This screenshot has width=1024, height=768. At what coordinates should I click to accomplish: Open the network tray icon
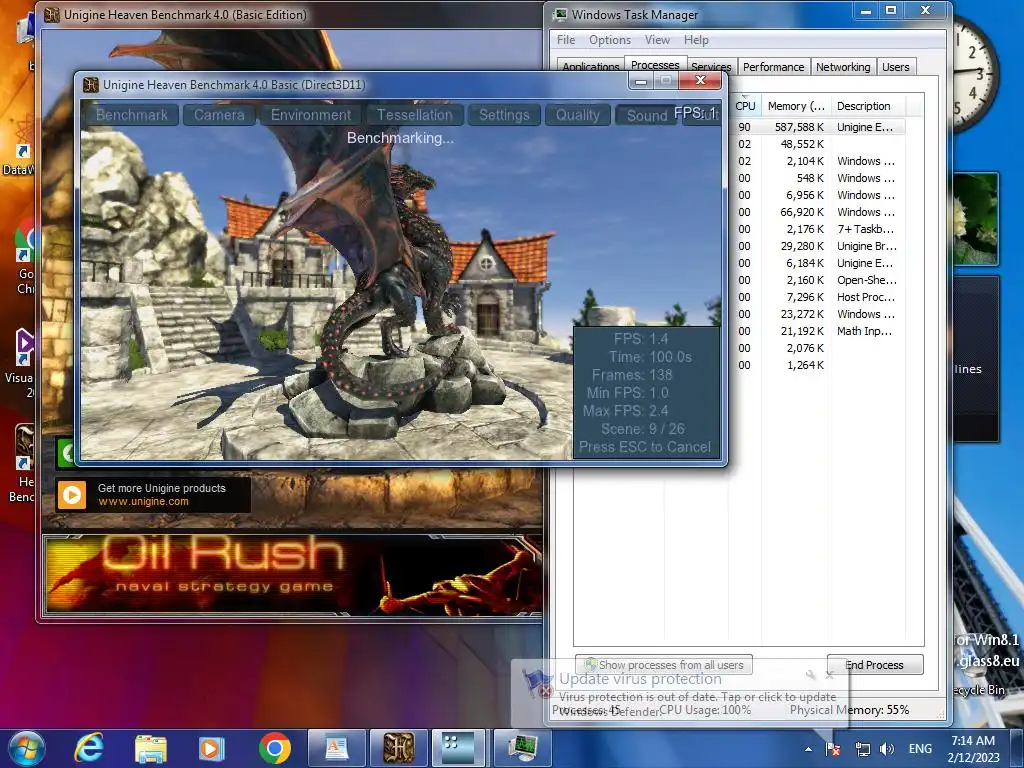coord(863,749)
